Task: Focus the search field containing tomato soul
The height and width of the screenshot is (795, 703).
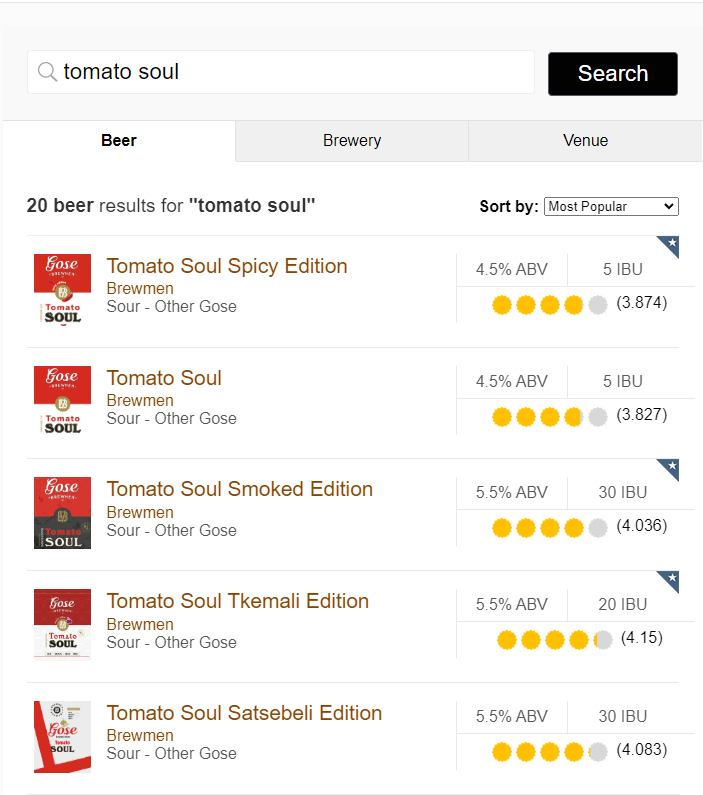Action: pos(281,72)
